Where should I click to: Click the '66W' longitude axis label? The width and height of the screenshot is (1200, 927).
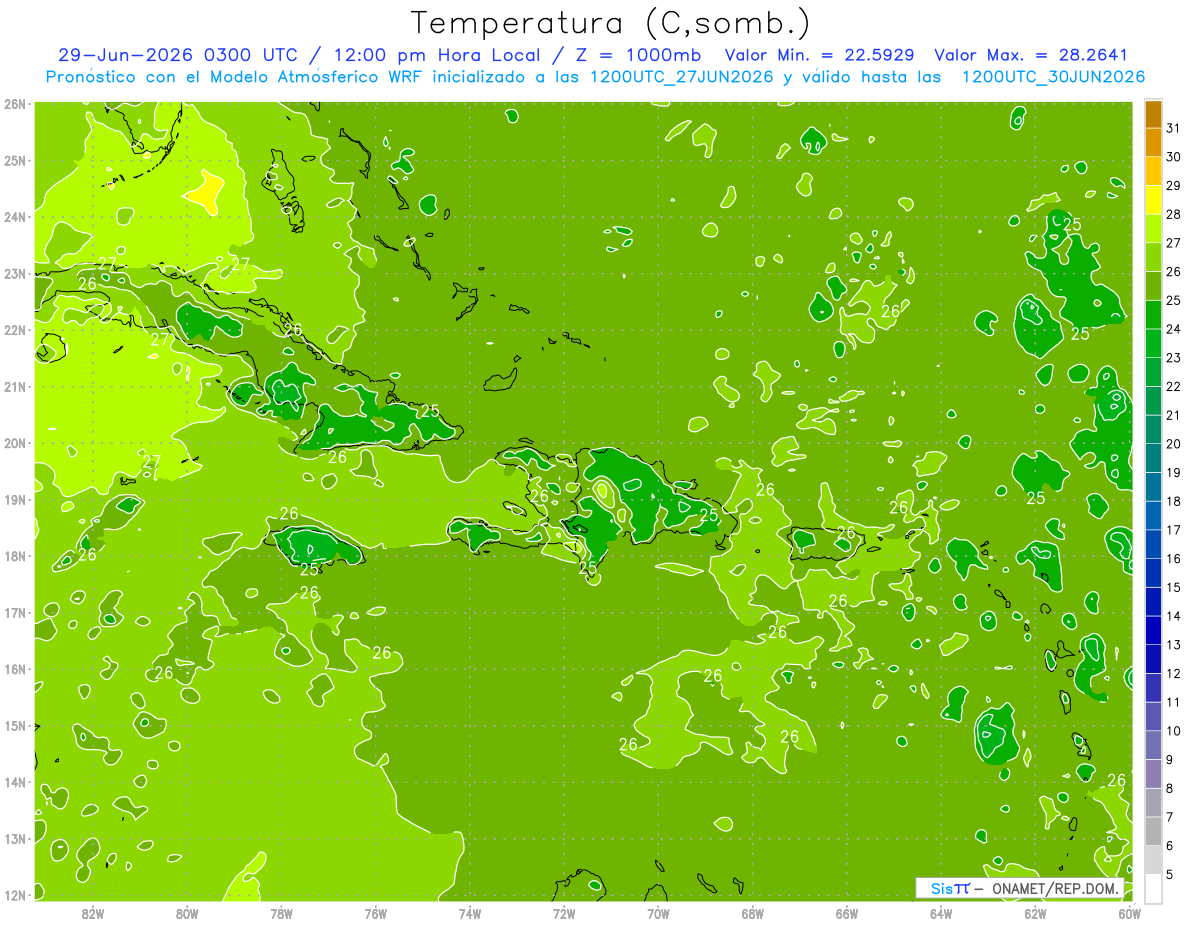point(846,913)
